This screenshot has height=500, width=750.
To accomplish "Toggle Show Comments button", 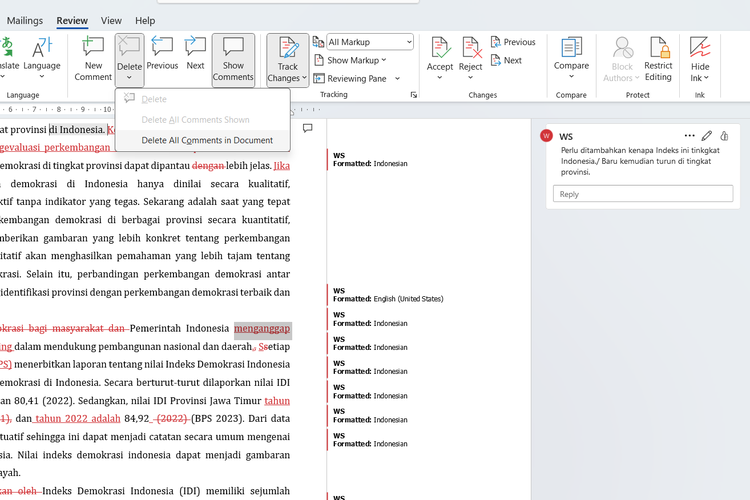I will click(x=233, y=59).
